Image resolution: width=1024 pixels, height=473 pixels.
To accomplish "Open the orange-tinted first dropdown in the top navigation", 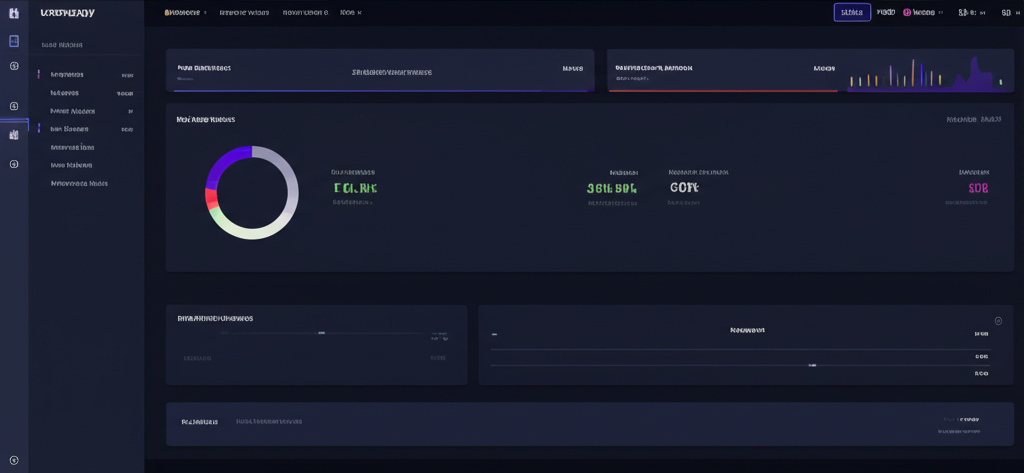I will click(x=185, y=13).
